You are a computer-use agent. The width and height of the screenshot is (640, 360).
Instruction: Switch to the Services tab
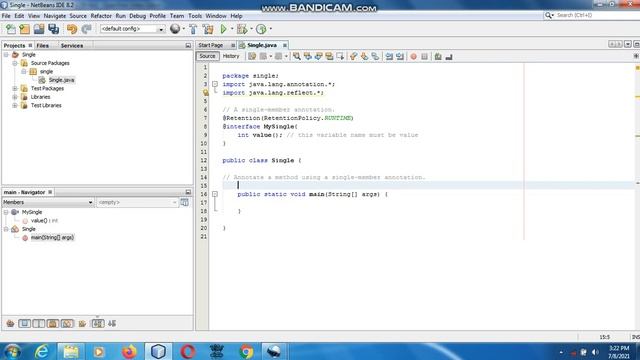coord(72,45)
